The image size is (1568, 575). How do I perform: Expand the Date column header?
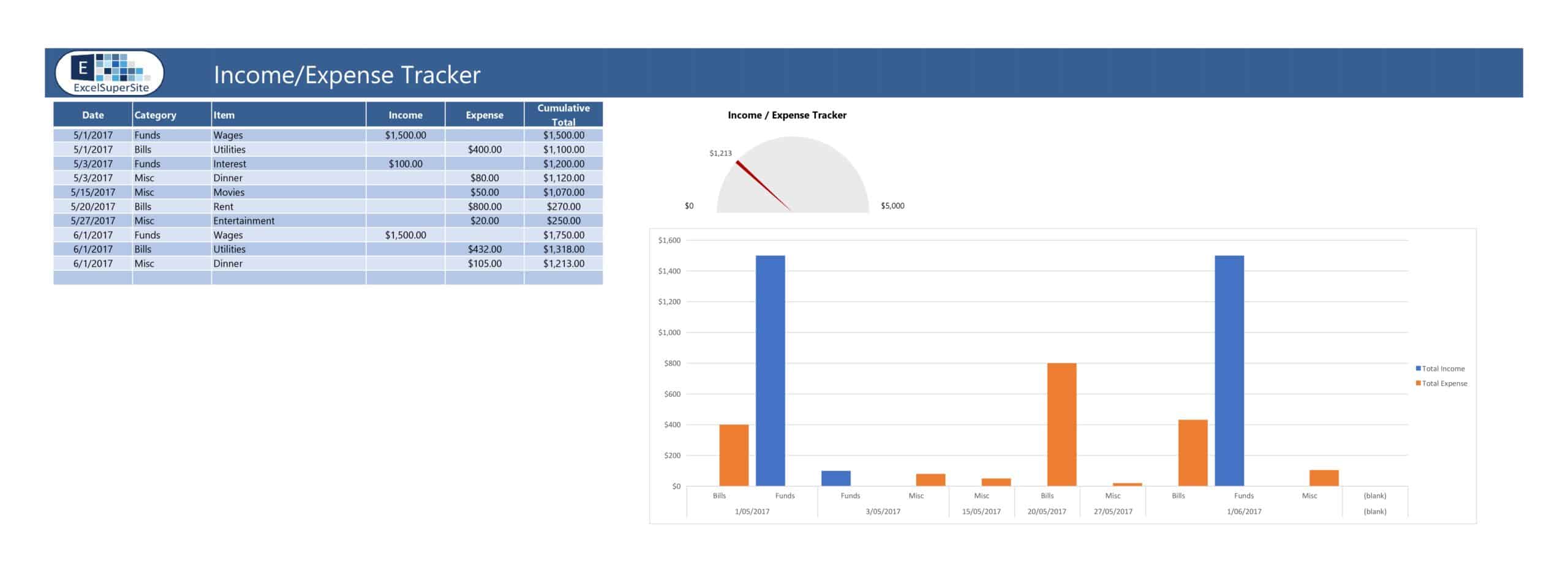tap(92, 115)
